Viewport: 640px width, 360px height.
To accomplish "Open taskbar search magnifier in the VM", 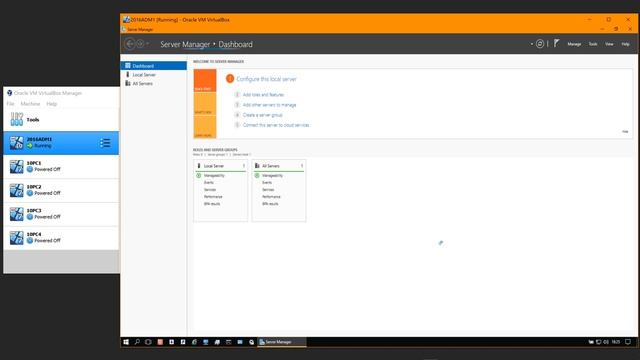I will click(137, 342).
